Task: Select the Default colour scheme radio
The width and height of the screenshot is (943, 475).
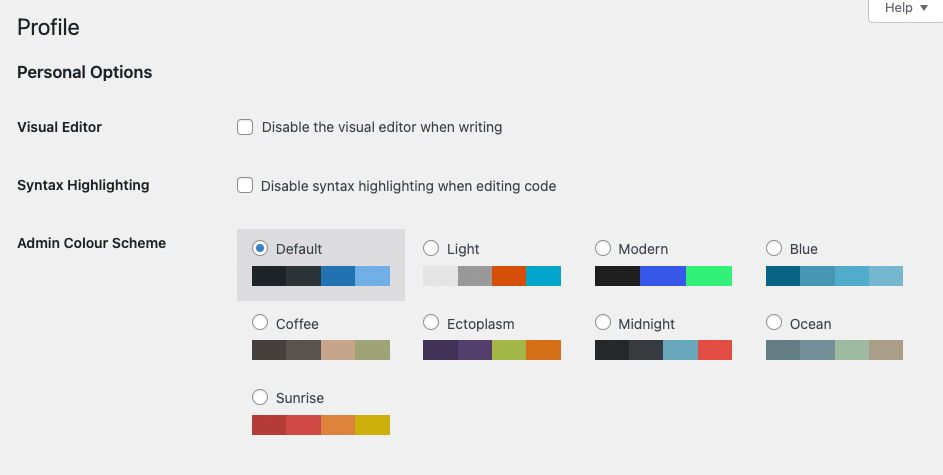Action: (260, 248)
